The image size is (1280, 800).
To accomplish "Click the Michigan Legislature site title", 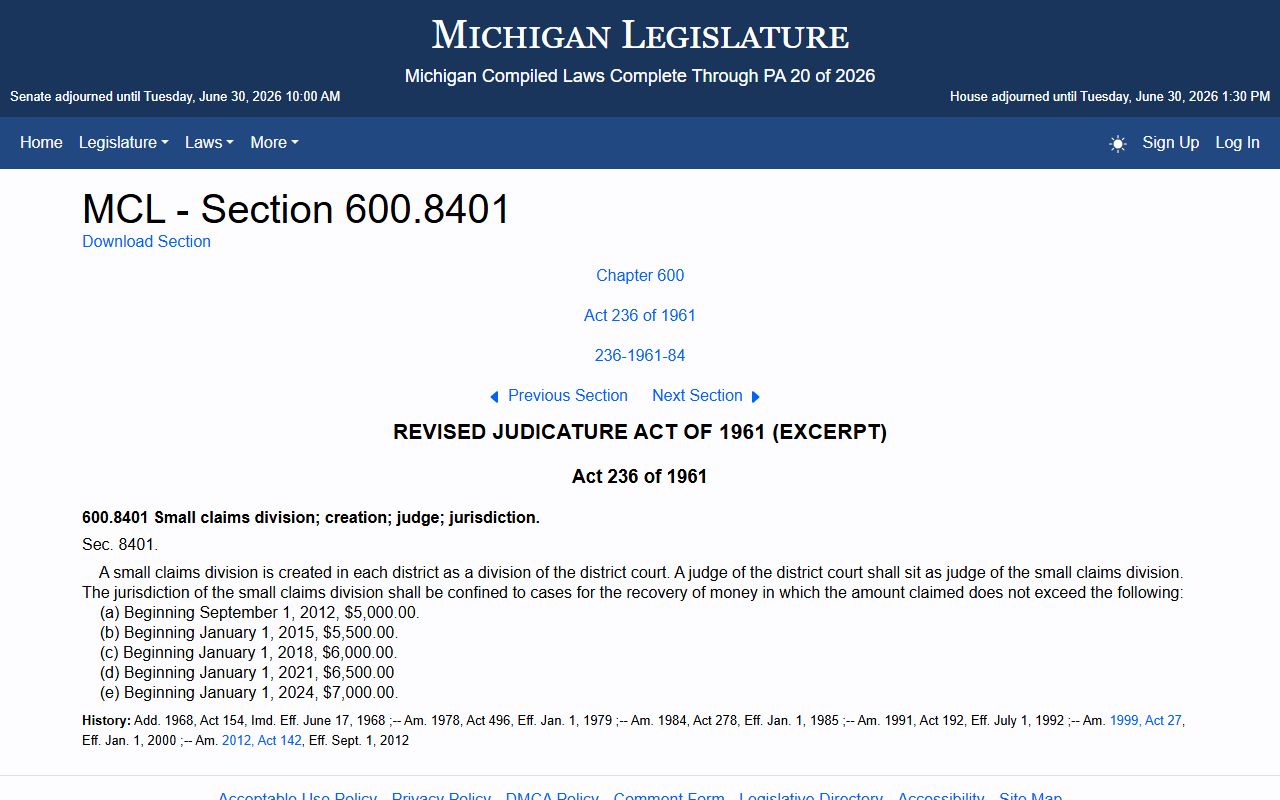I will [x=640, y=36].
